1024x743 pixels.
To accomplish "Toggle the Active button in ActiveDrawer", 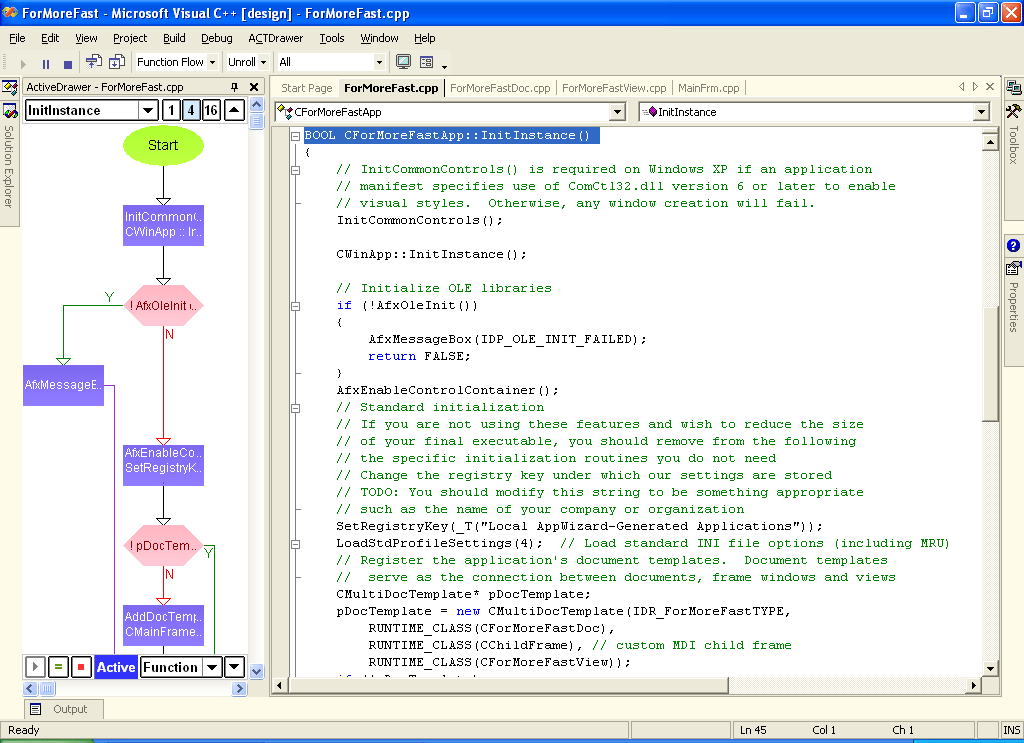I will pyautogui.click(x=116, y=667).
